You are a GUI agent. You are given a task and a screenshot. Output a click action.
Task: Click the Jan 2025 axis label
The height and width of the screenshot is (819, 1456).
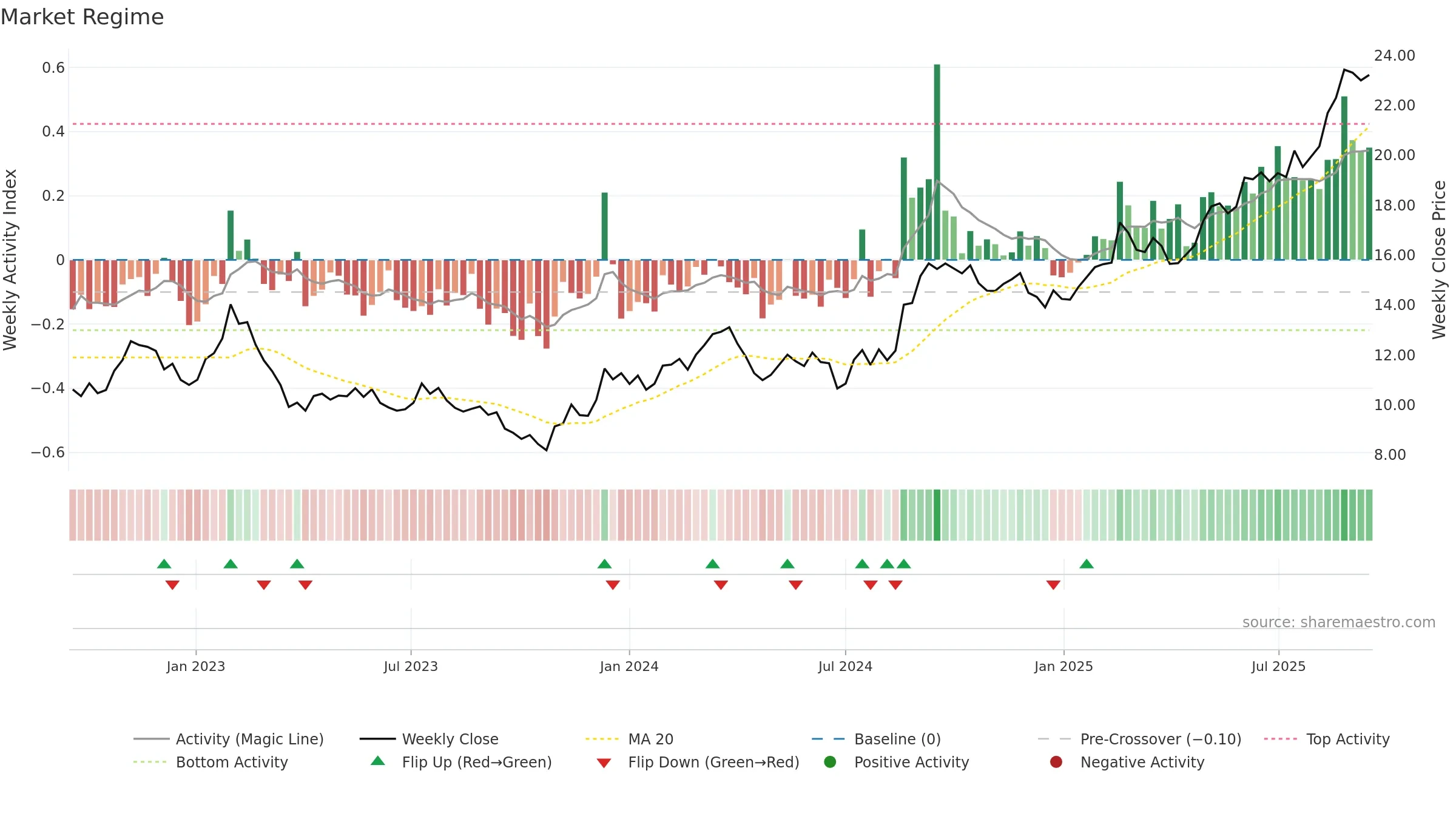[1063, 667]
